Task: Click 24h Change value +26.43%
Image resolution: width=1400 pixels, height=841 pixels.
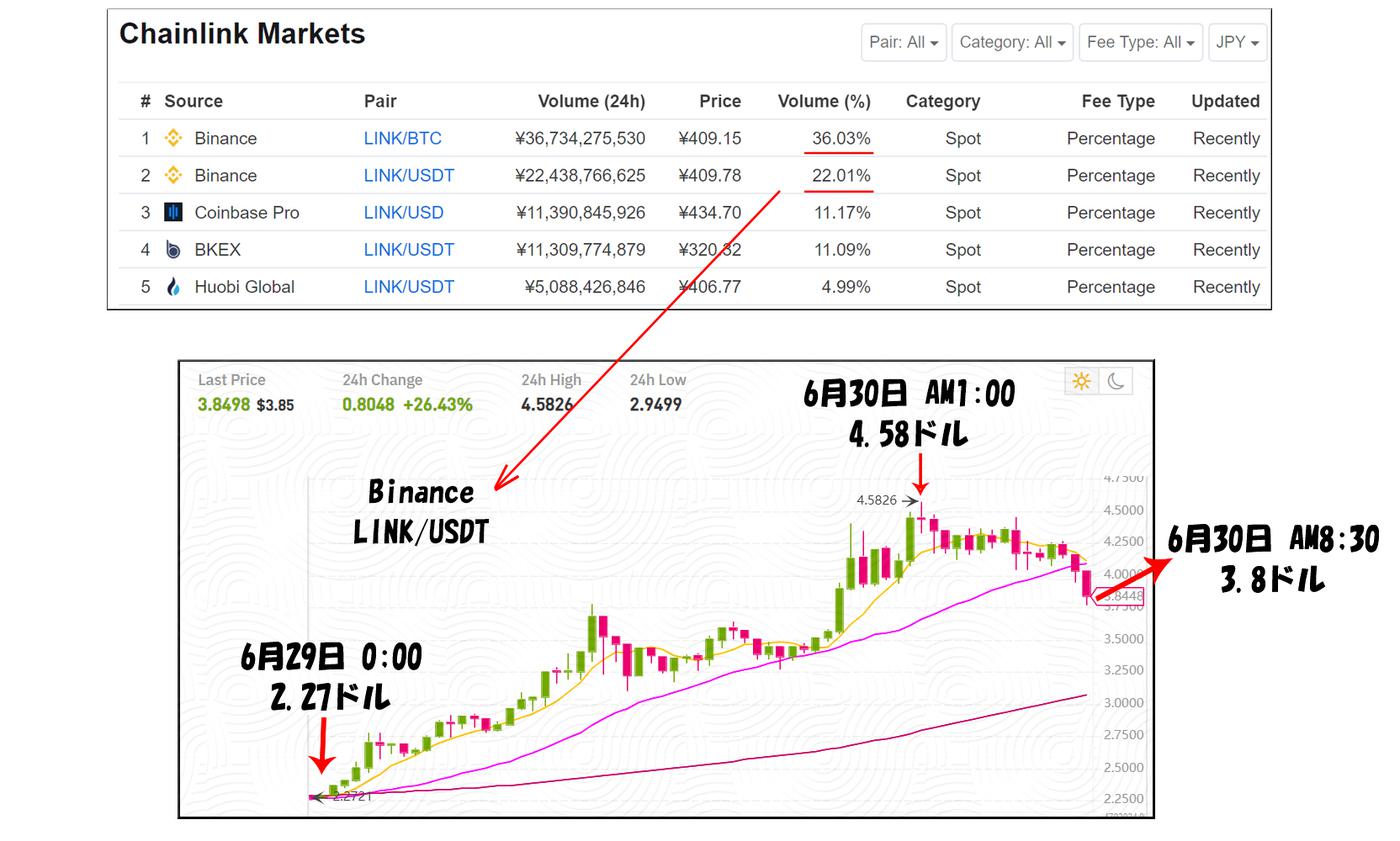Action: (437, 404)
